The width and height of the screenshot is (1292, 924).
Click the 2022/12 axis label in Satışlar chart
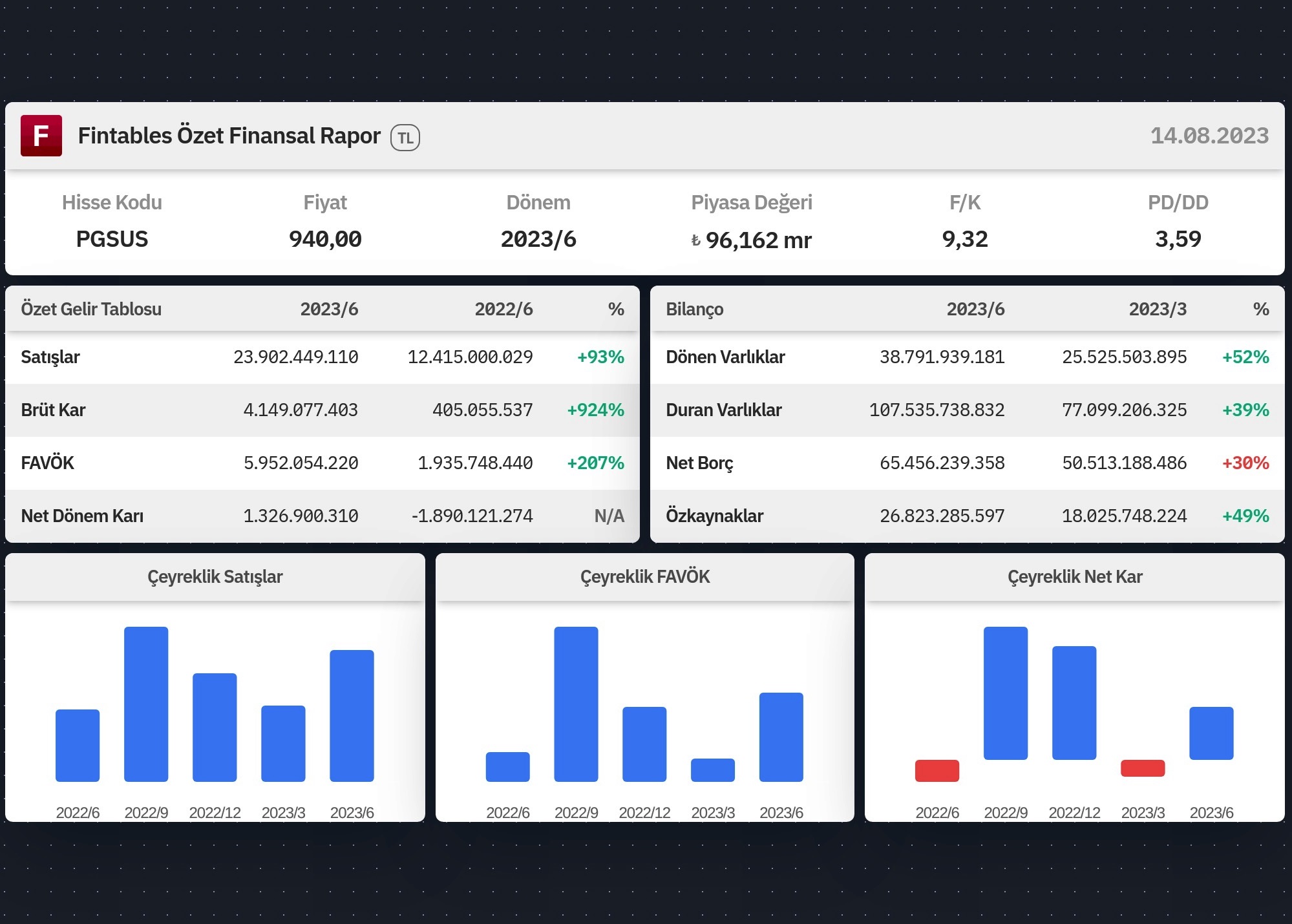tap(215, 813)
